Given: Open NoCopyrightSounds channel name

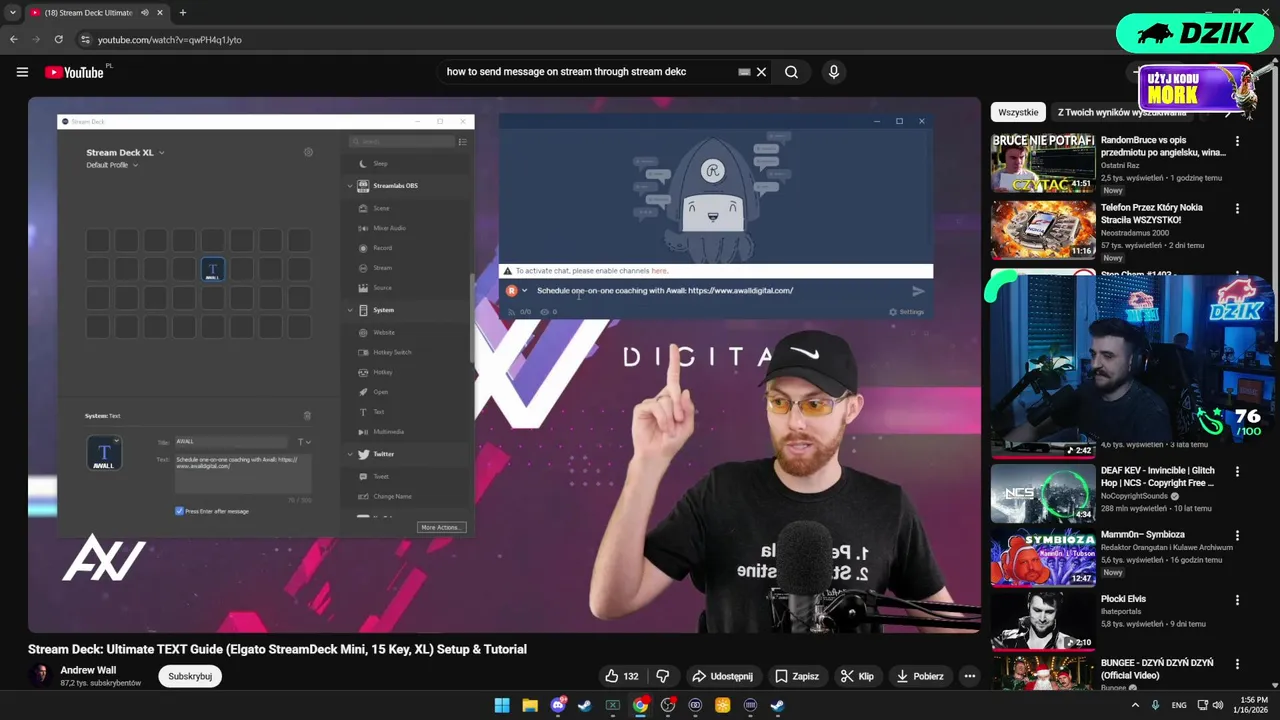Looking at the screenshot, I should click(1134, 496).
